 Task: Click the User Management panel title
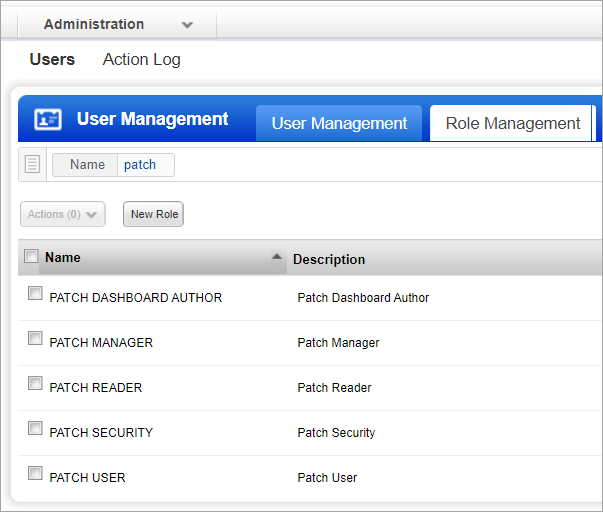click(x=152, y=119)
